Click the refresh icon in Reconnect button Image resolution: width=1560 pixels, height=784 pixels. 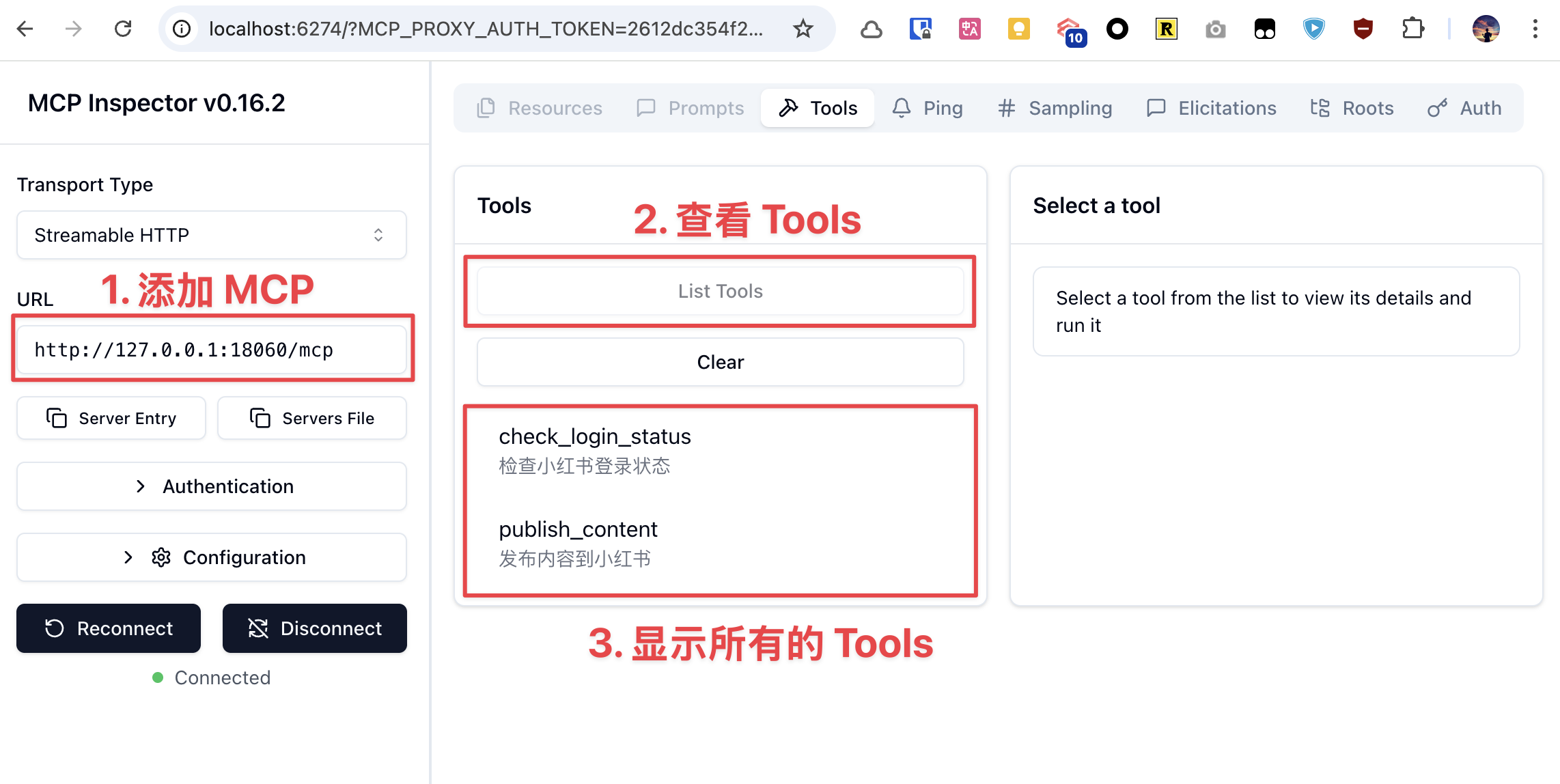[x=54, y=628]
